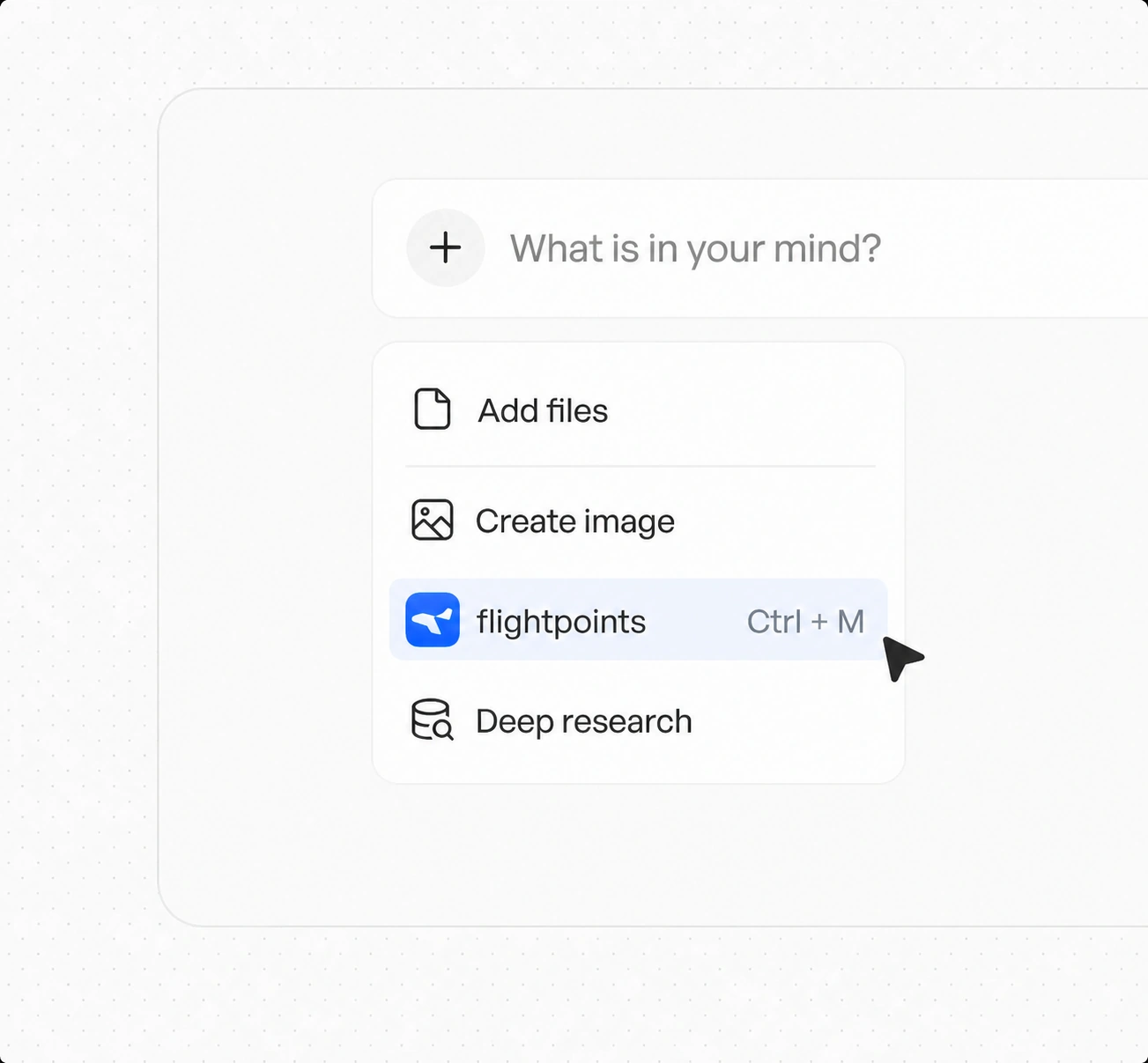1148x1063 pixels.
Task: Start Deep research from the menu
Action: [639, 721]
